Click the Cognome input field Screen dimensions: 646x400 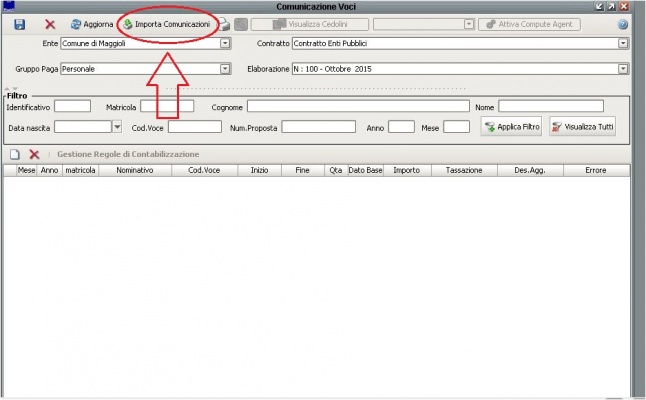[358, 107]
